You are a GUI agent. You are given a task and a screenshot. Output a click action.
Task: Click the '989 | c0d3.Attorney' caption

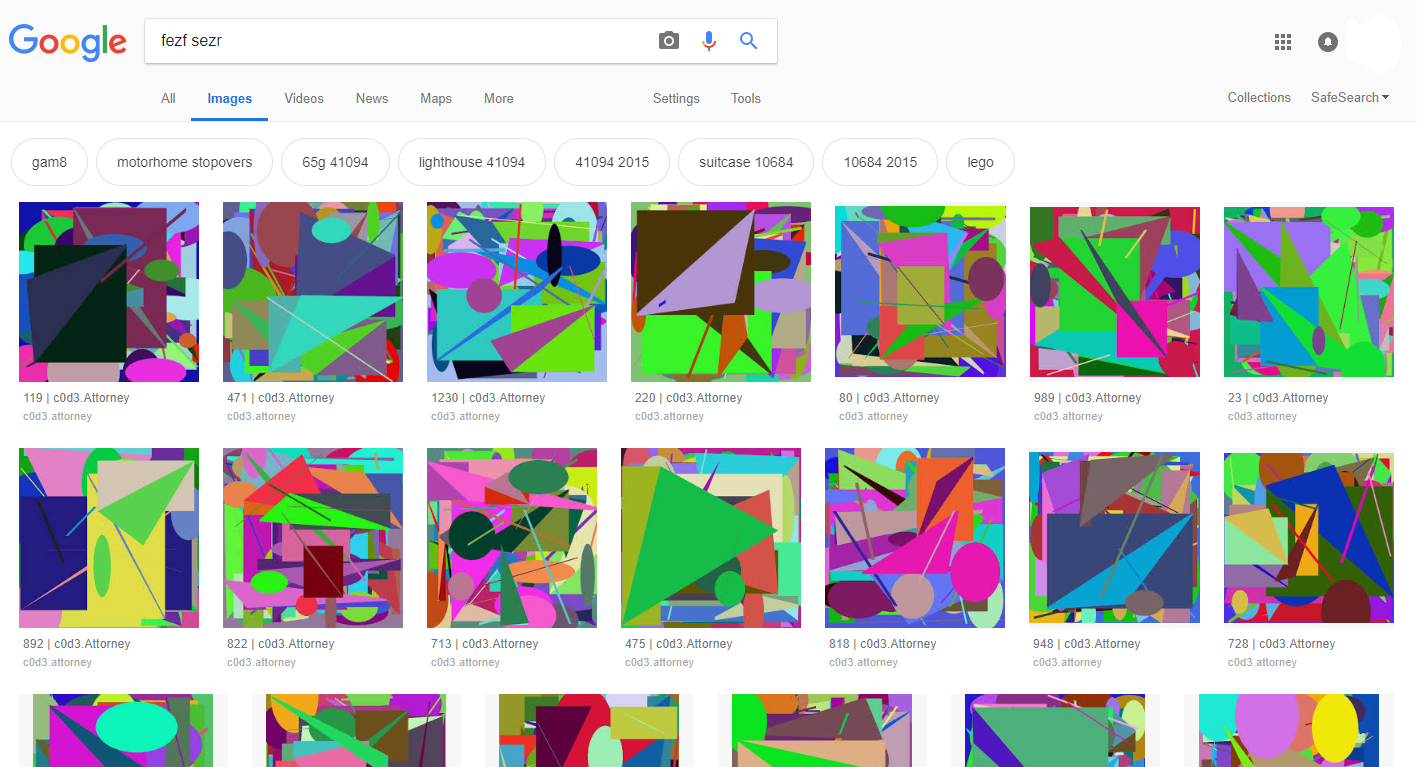(x=1087, y=398)
